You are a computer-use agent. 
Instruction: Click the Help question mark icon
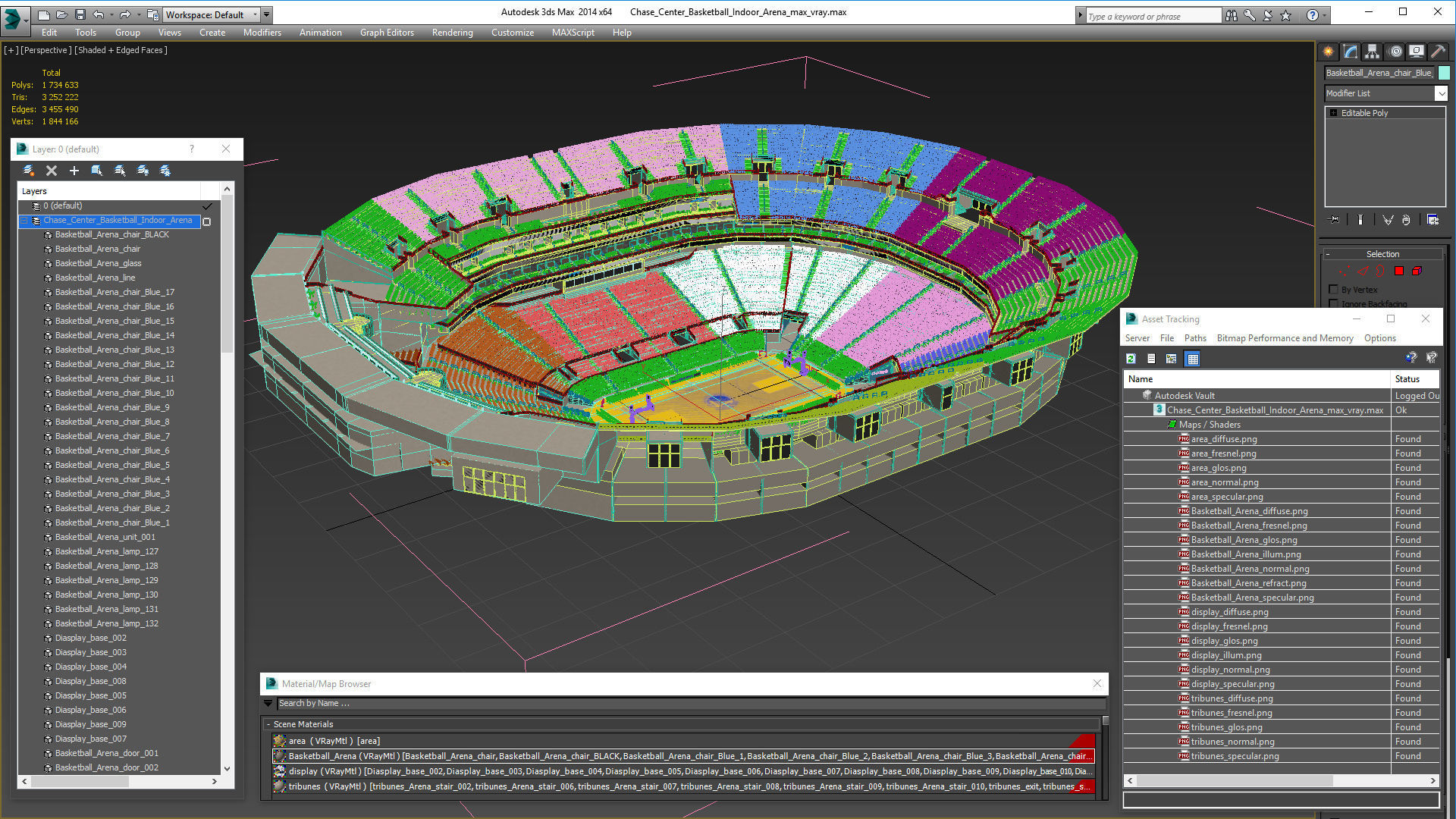point(1312,15)
